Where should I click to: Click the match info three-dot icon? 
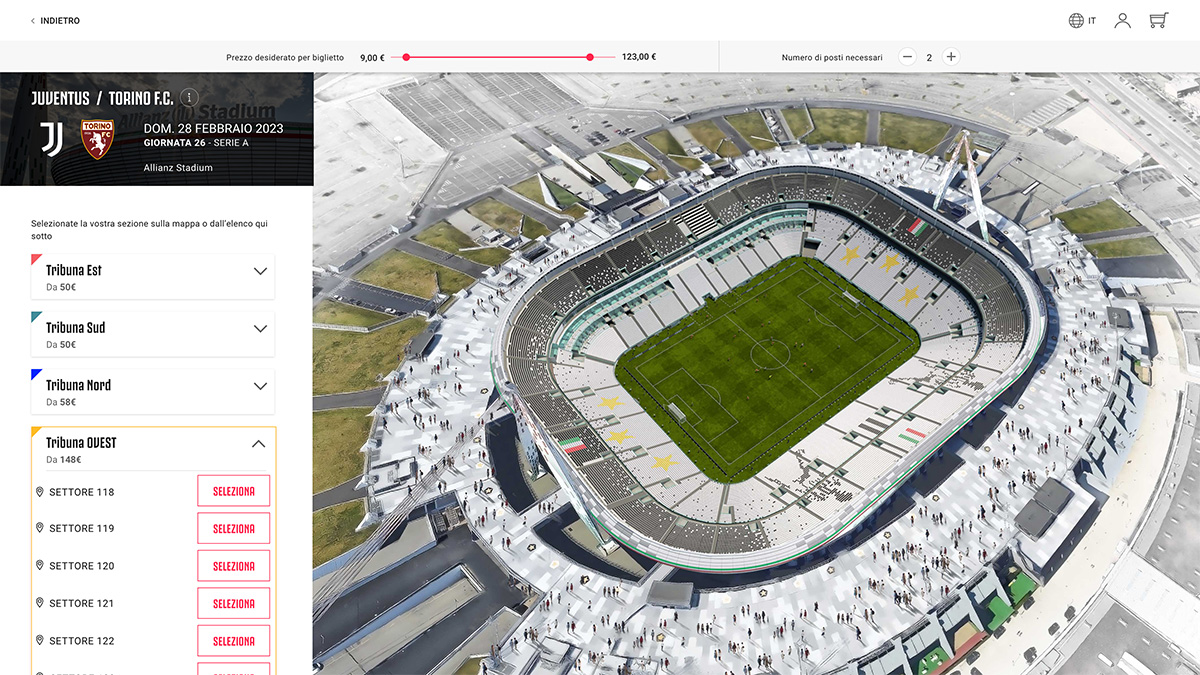point(190,98)
